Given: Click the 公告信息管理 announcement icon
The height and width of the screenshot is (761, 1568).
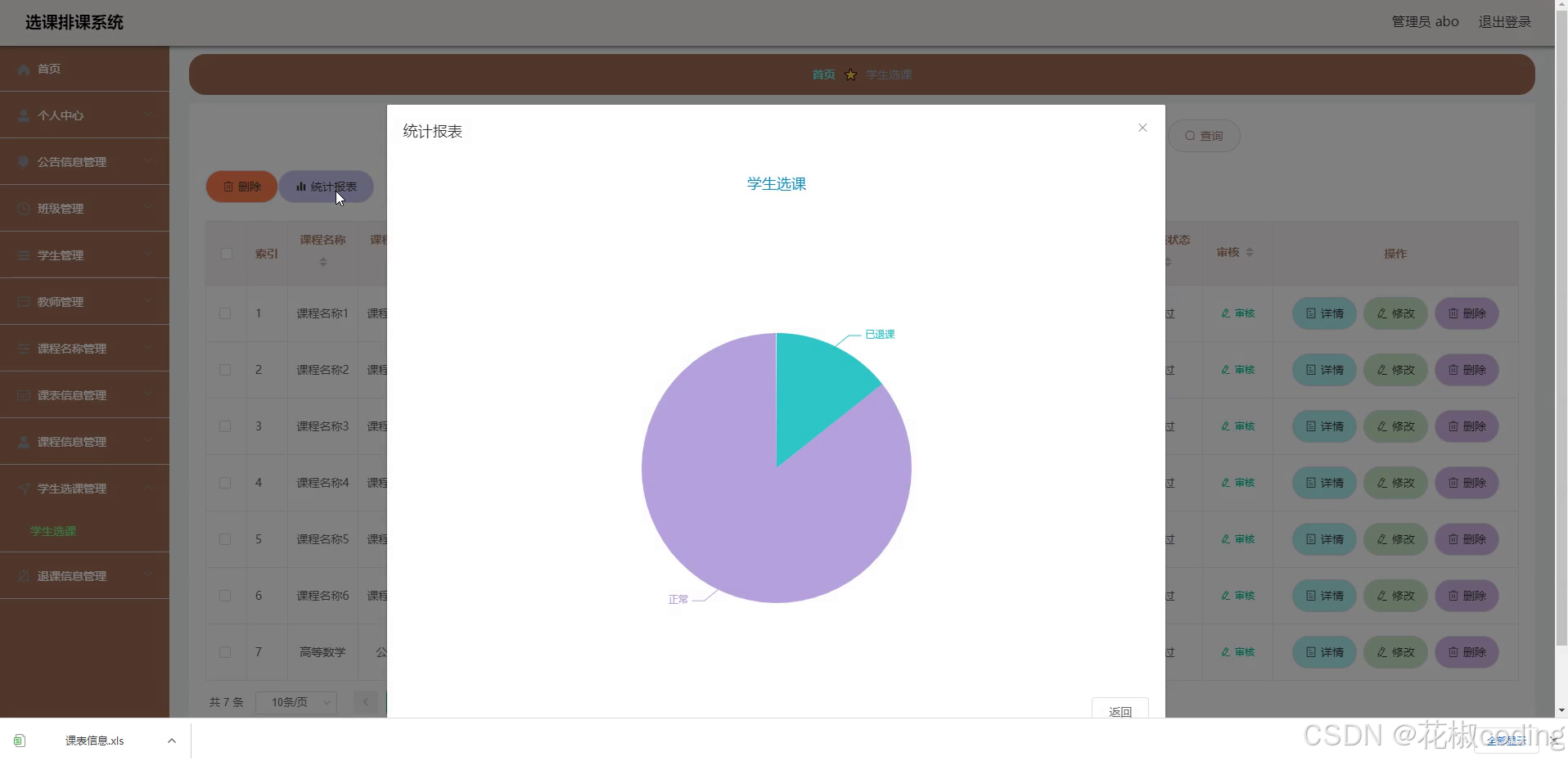Looking at the screenshot, I should pos(22,161).
